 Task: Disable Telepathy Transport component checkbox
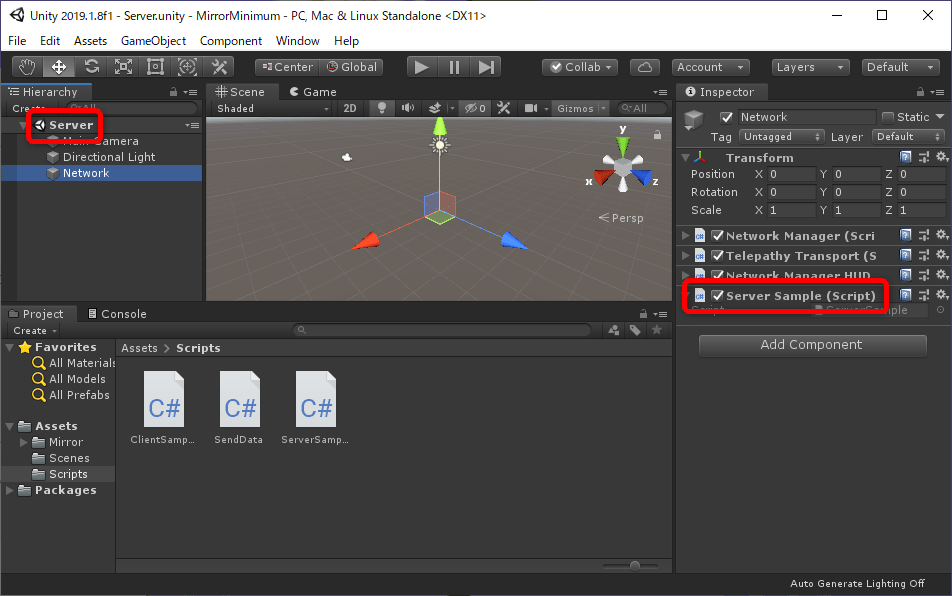718,256
